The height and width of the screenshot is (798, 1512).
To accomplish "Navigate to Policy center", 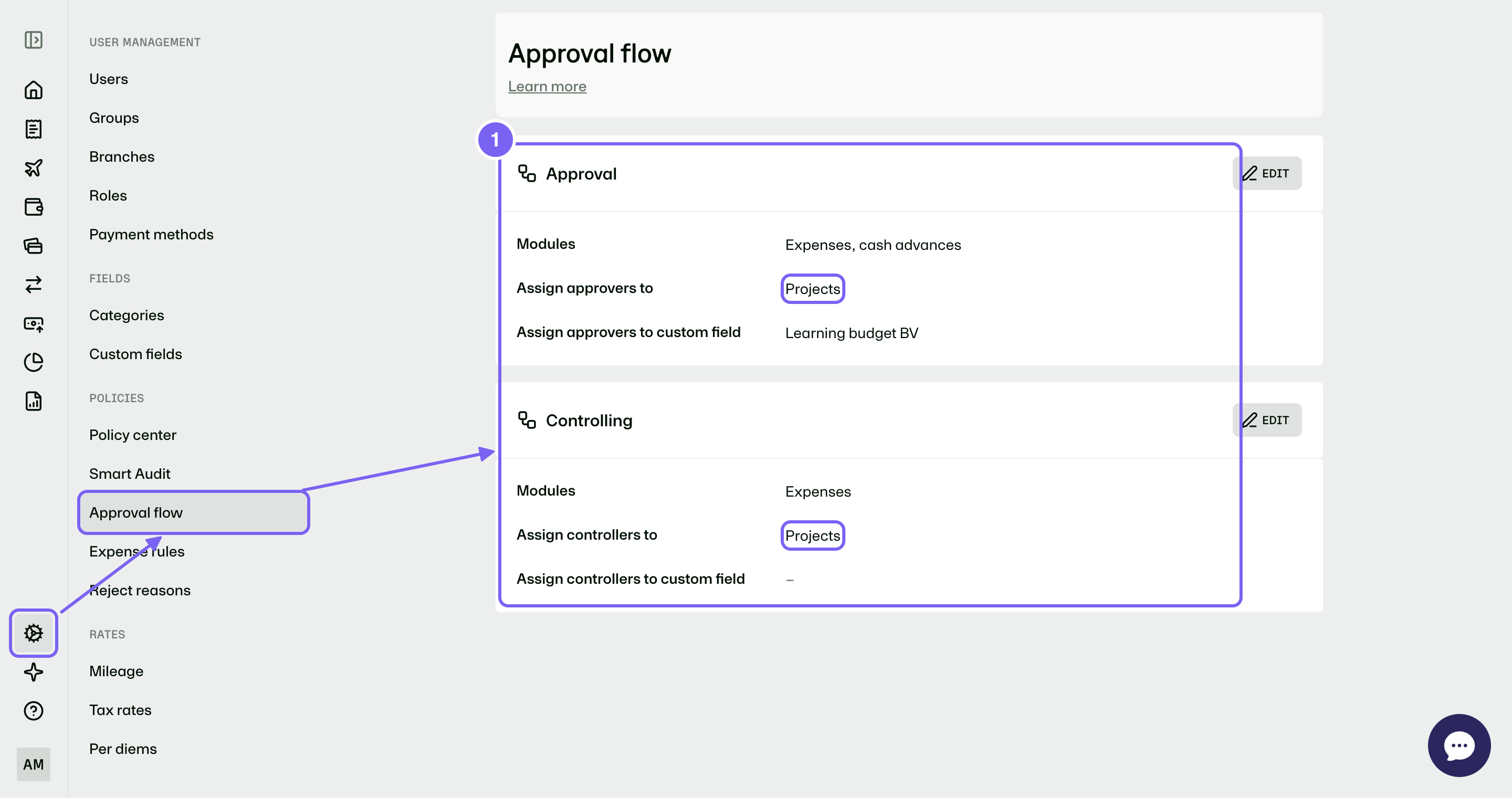I will pyautogui.click(x=133, y=435).
